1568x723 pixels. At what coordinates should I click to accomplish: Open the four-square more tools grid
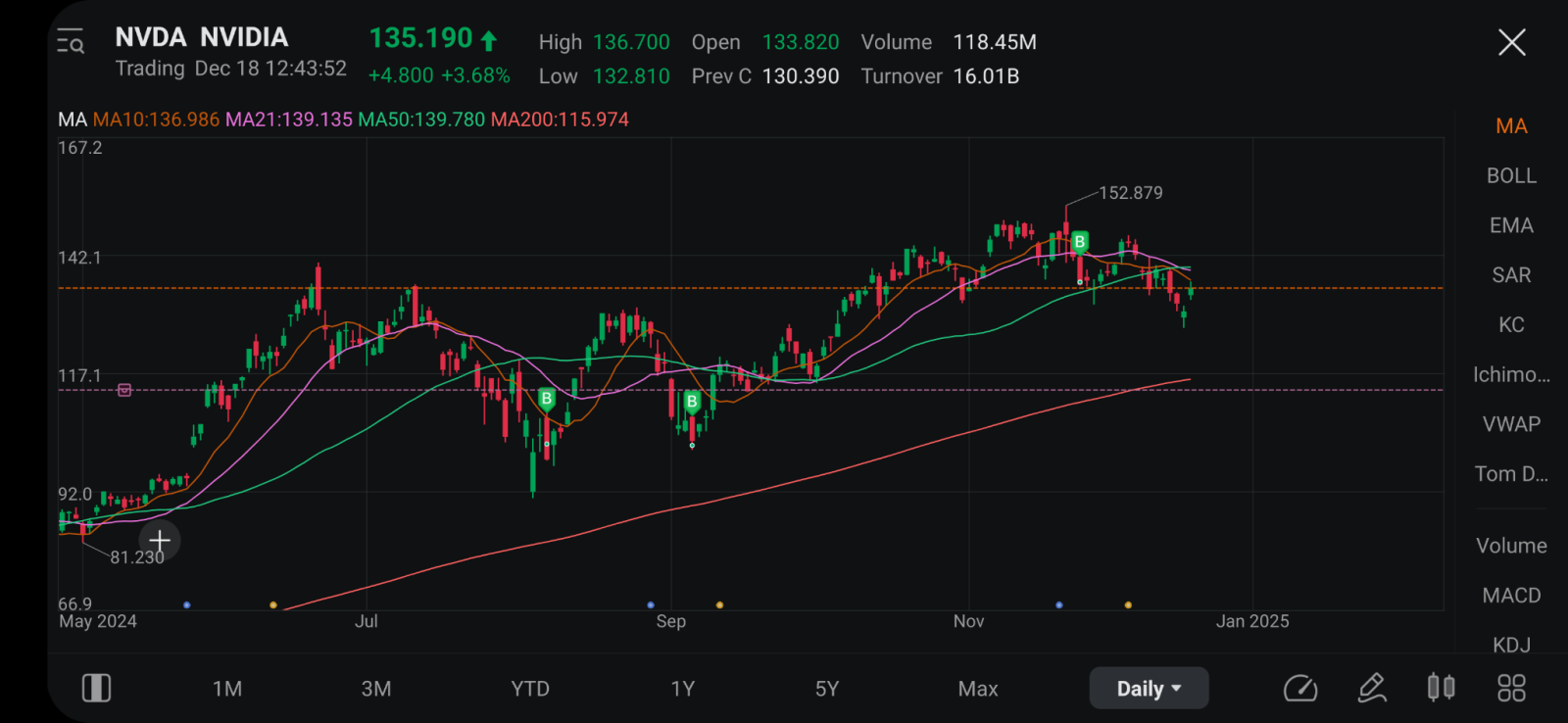pyautogui.click(x=1511, y=688)
